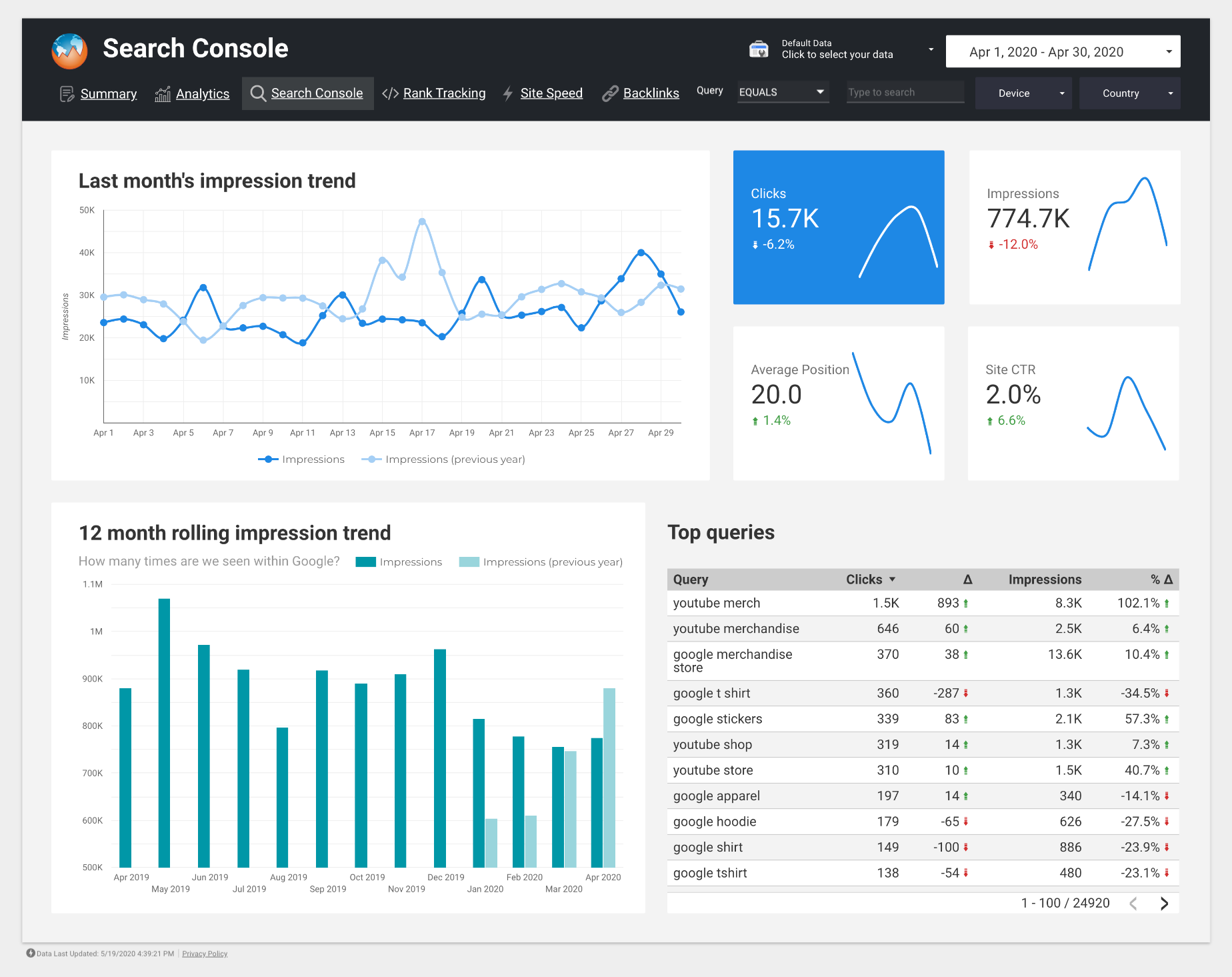
Task: Open the date range Apr 1 - Apr 30 dropdown
Action: [x=1063, y=51]
